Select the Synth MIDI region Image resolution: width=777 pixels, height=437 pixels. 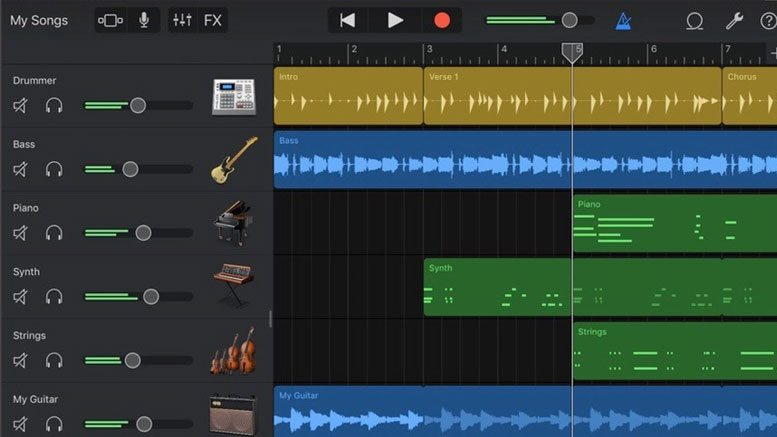600,287
